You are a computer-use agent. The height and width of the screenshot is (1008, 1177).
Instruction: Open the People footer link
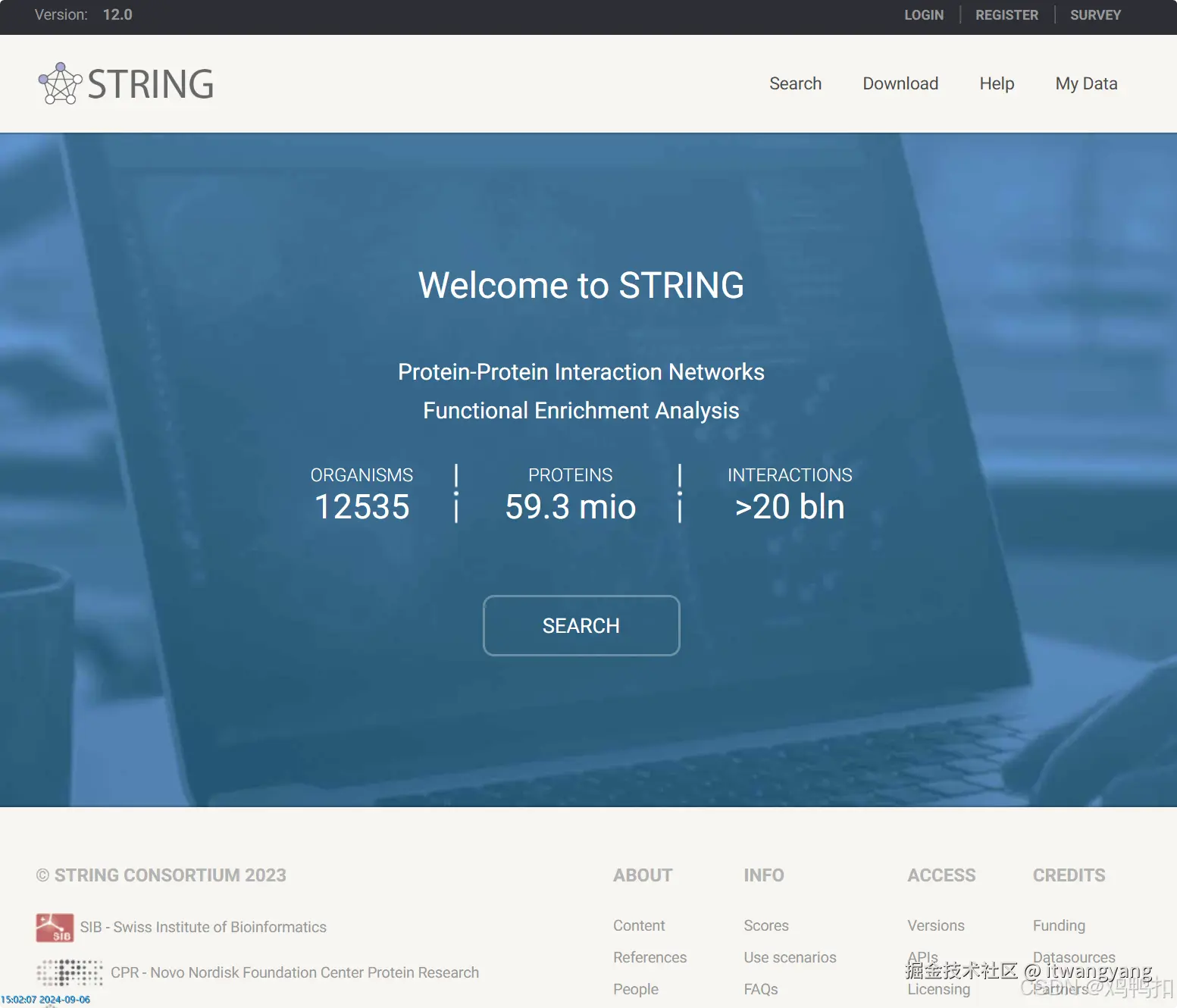636,989
